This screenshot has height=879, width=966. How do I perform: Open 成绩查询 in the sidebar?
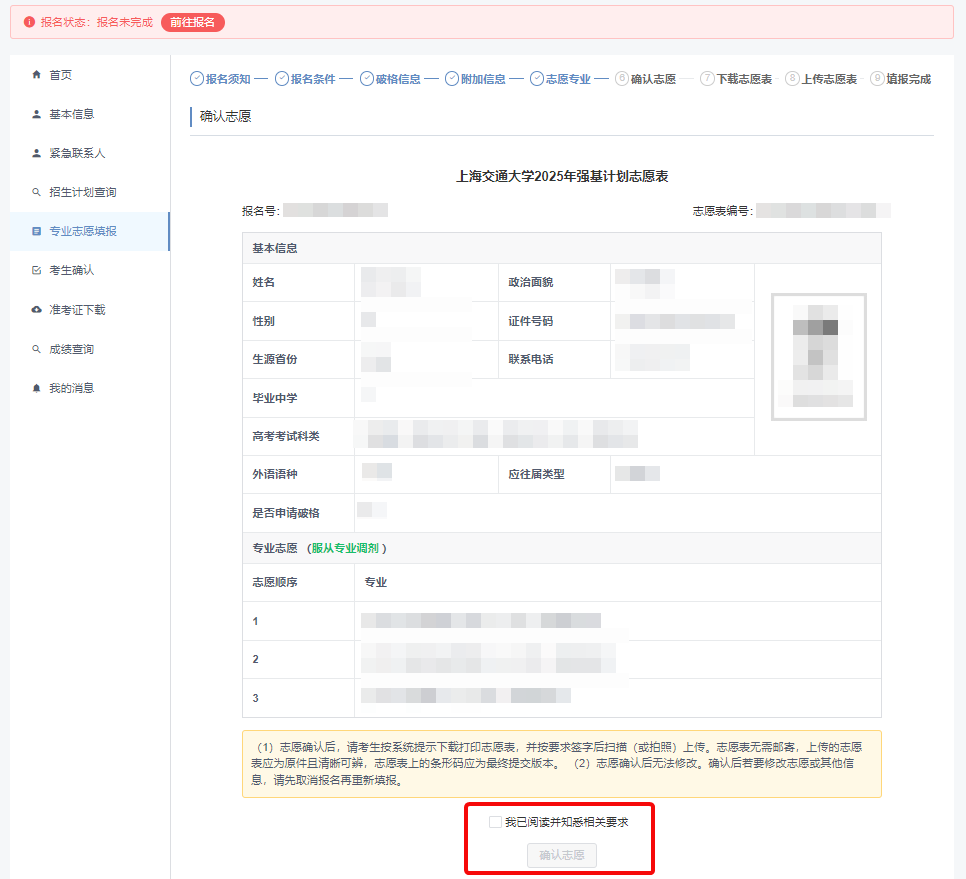coord(89,349)
